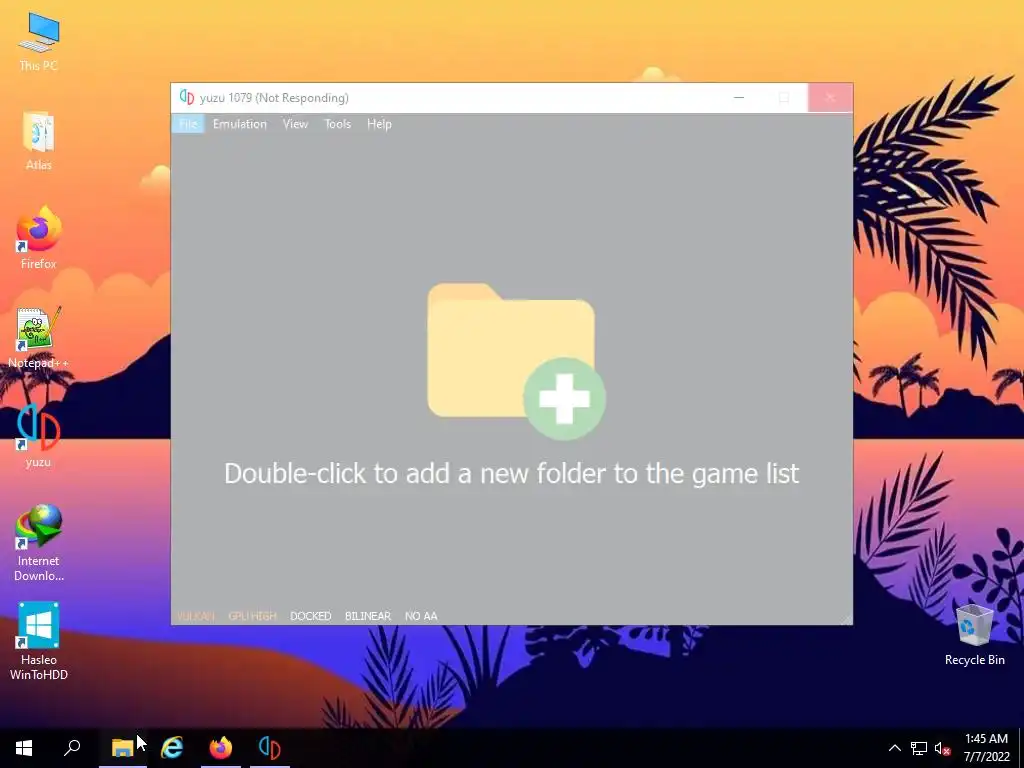Expand the hidden system tray icons
1024x768 pixels.
[895, 748]
